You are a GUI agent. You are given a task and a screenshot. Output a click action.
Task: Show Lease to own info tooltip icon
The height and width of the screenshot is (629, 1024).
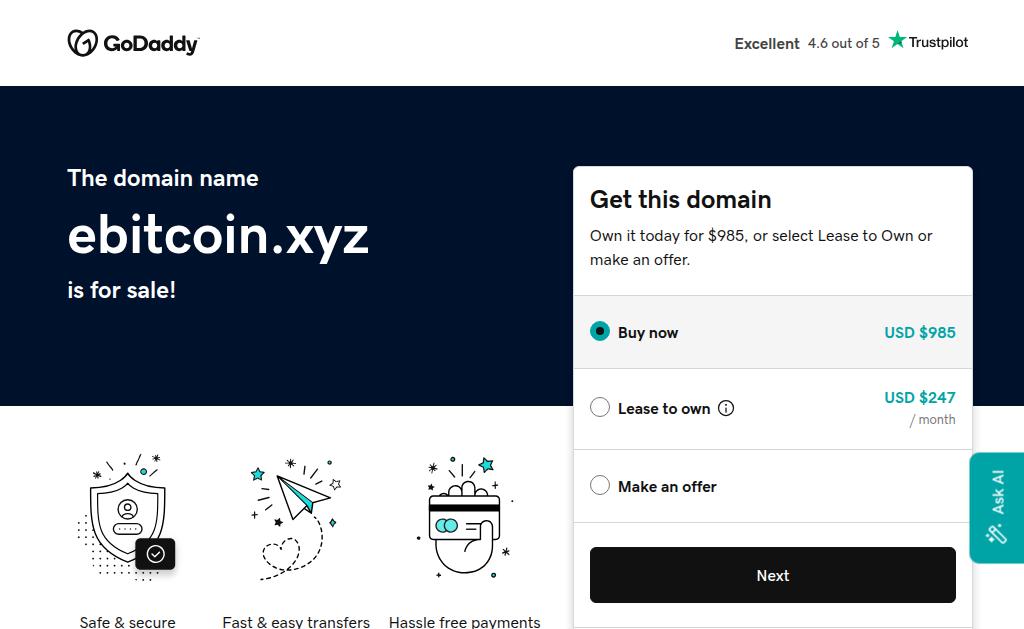click(727, 408)
